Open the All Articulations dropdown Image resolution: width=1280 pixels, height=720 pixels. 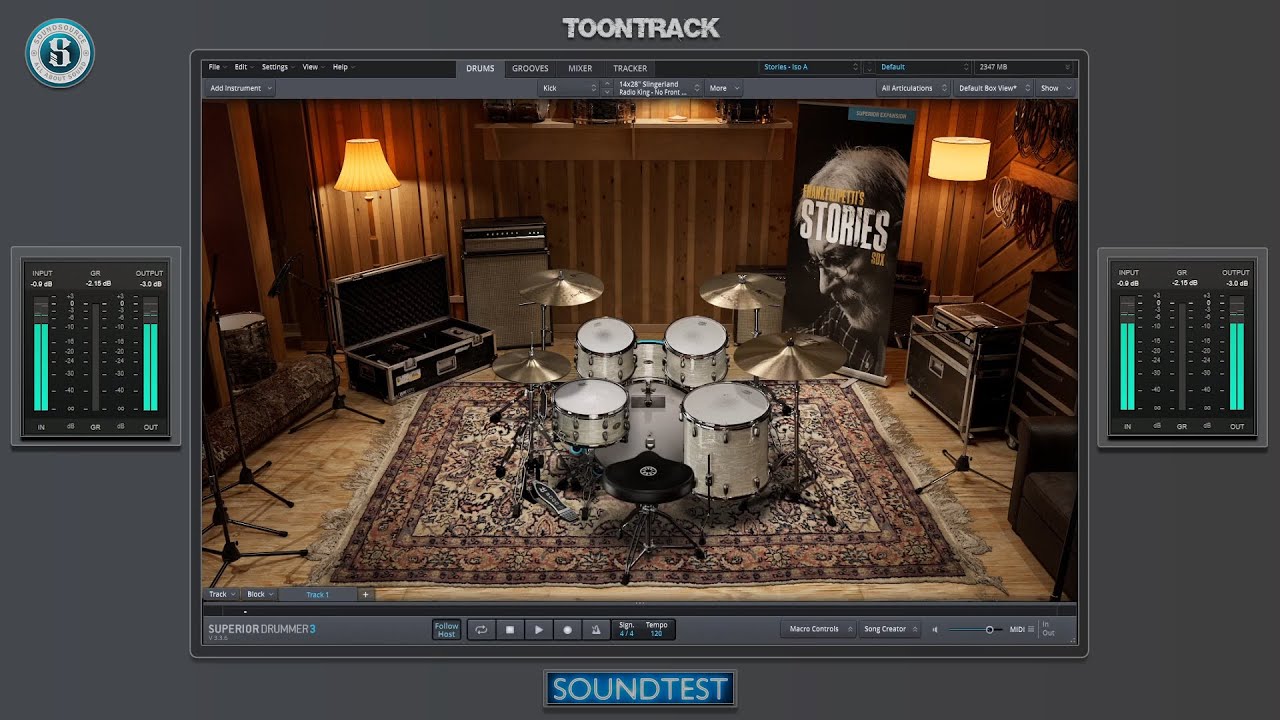point(913,88)
